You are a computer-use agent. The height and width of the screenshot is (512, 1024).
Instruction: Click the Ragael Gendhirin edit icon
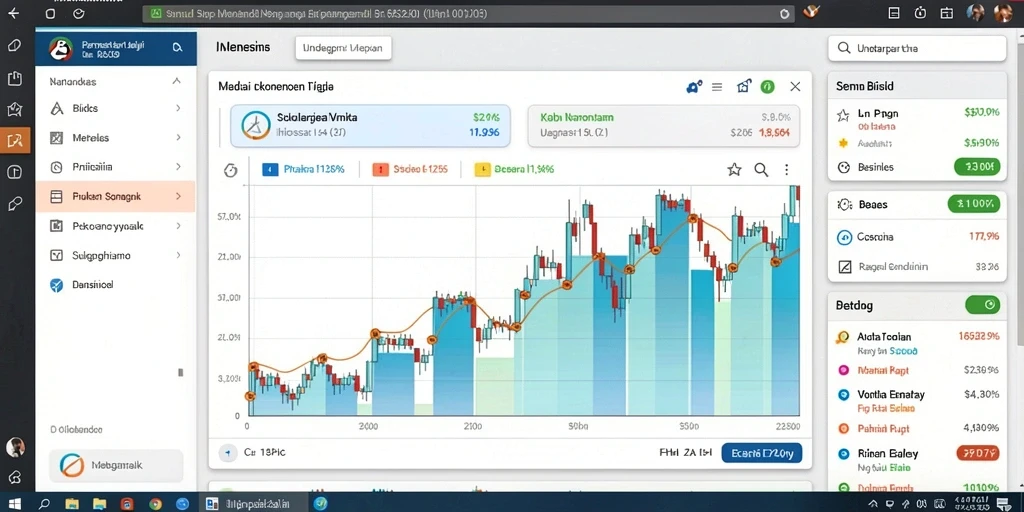coord(844,267)
